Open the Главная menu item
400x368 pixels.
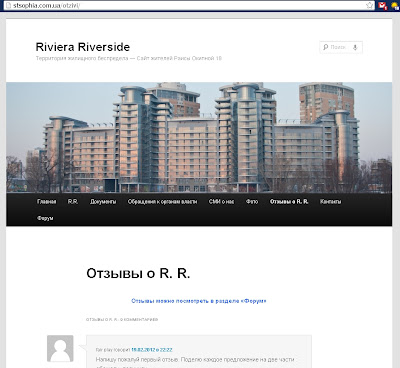[47, 202]
